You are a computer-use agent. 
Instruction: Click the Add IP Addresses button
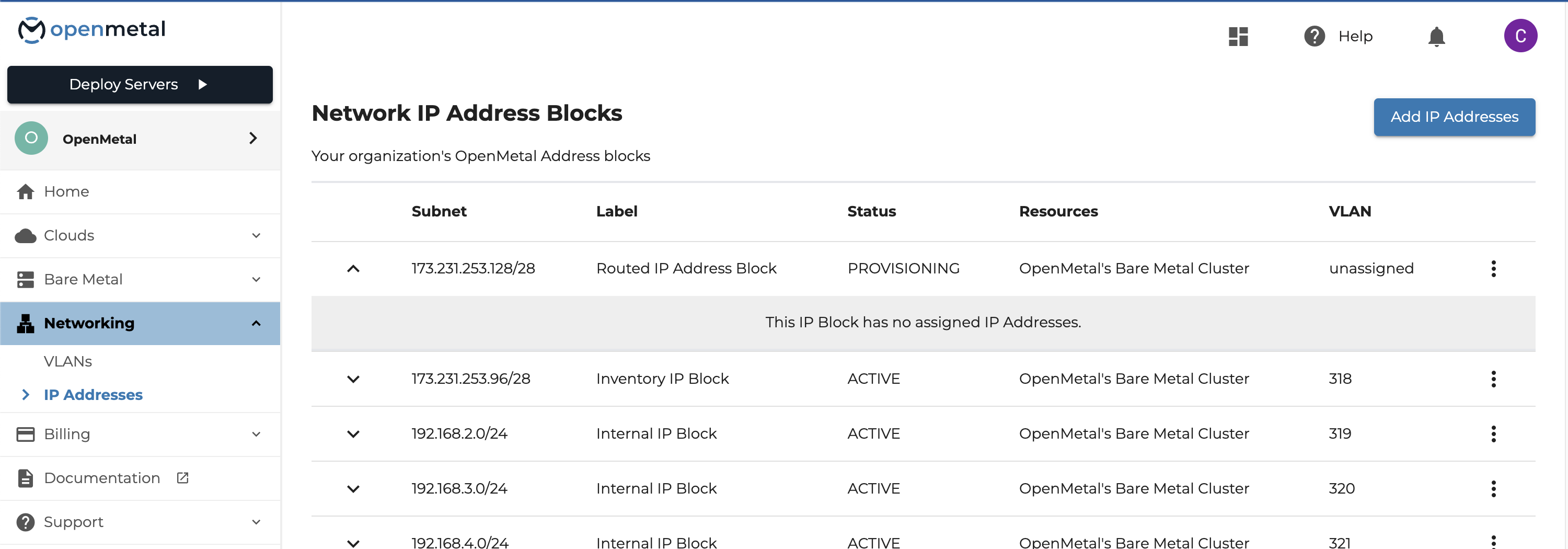tap(1454, 117)
